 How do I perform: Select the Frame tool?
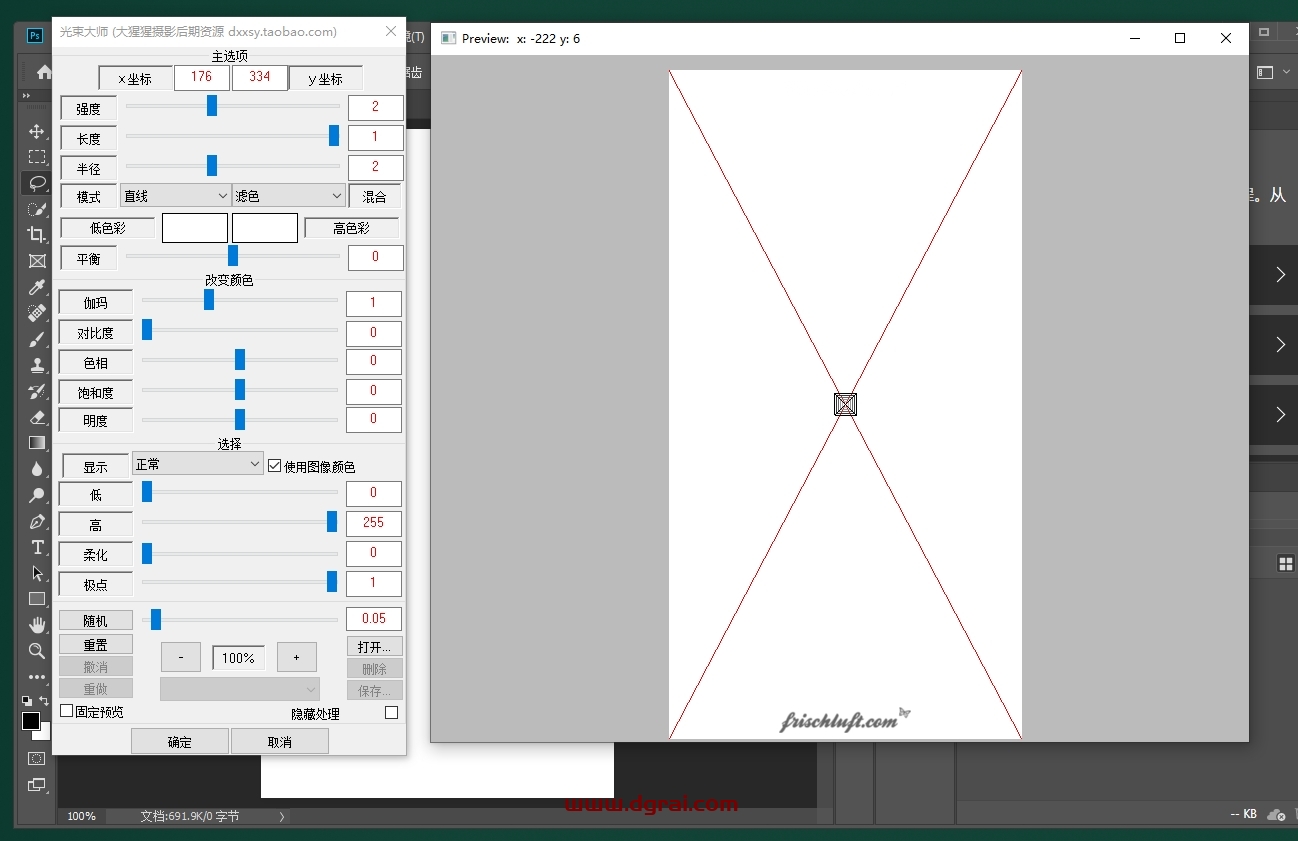pyautogui.click(x=37, y=261)
